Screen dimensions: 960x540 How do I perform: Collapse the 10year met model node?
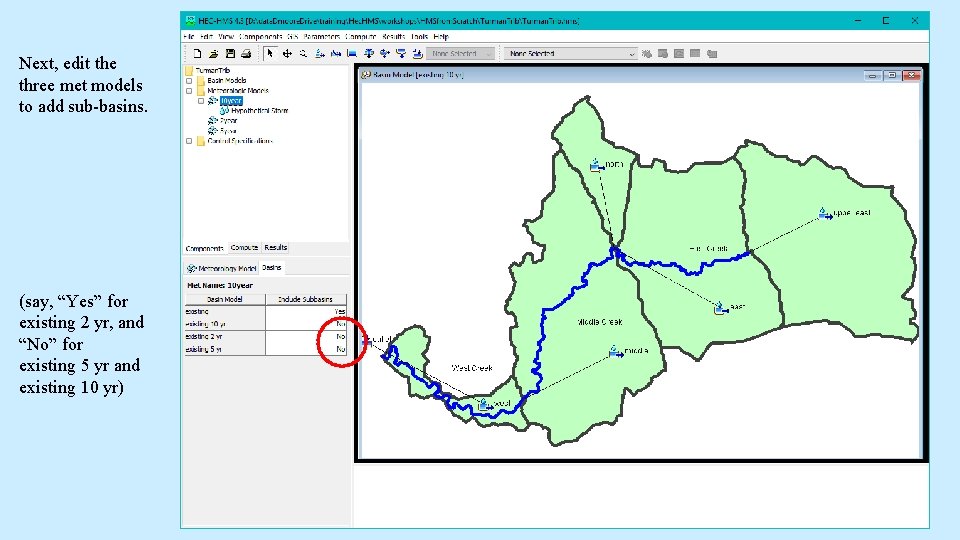coord(201,101)
